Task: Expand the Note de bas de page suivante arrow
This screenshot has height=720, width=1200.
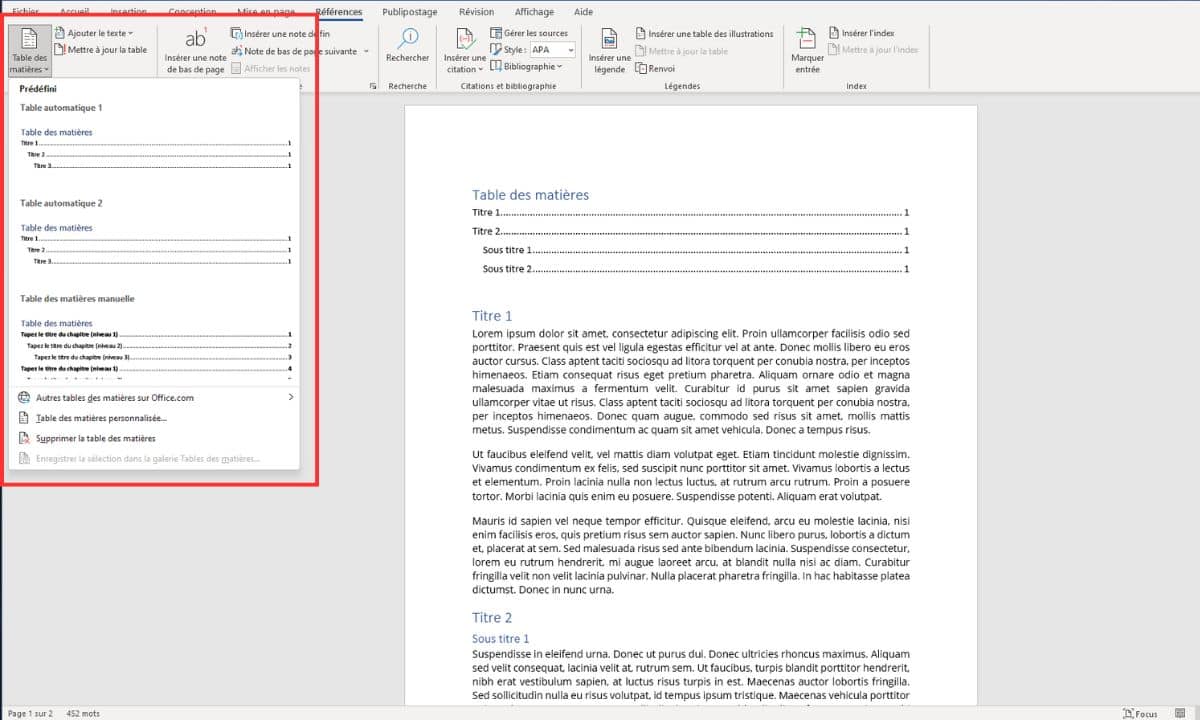Action: point(366,51)
